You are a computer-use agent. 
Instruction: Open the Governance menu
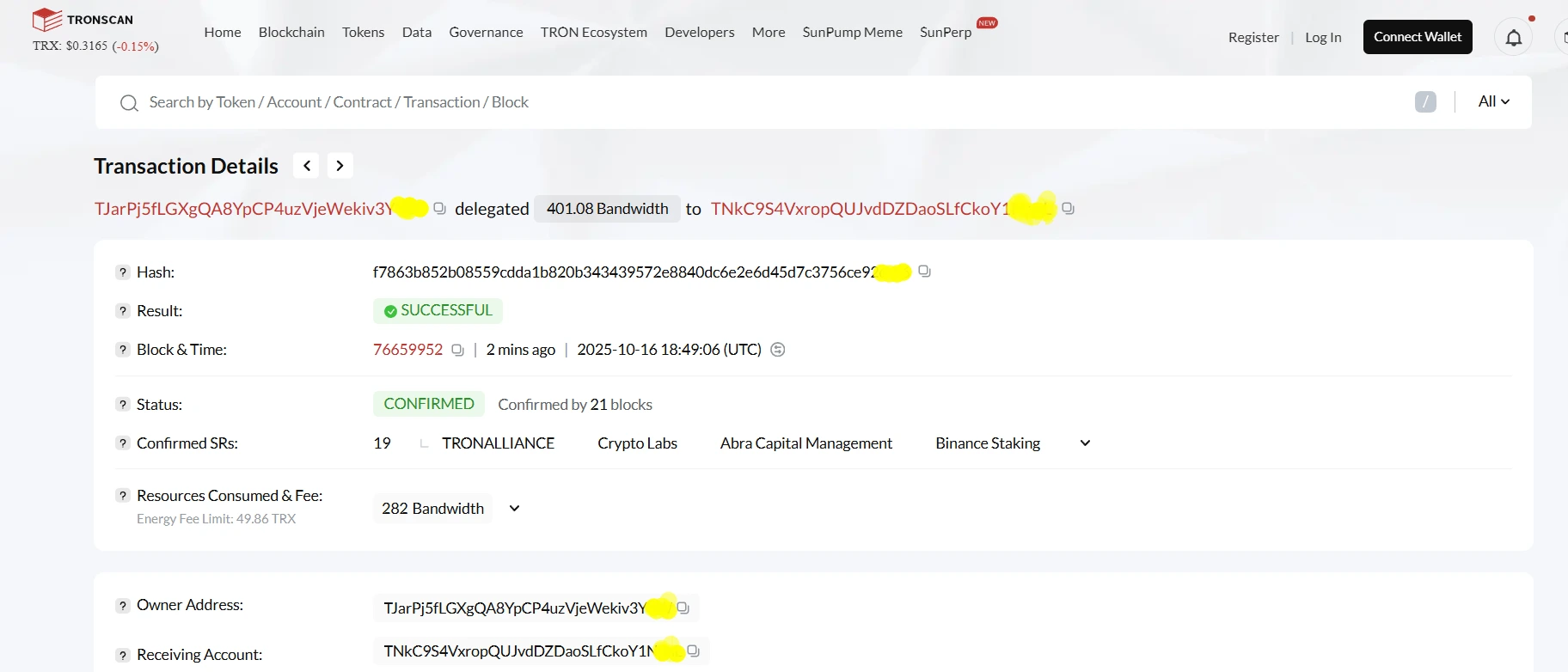(x=486, y=32)
